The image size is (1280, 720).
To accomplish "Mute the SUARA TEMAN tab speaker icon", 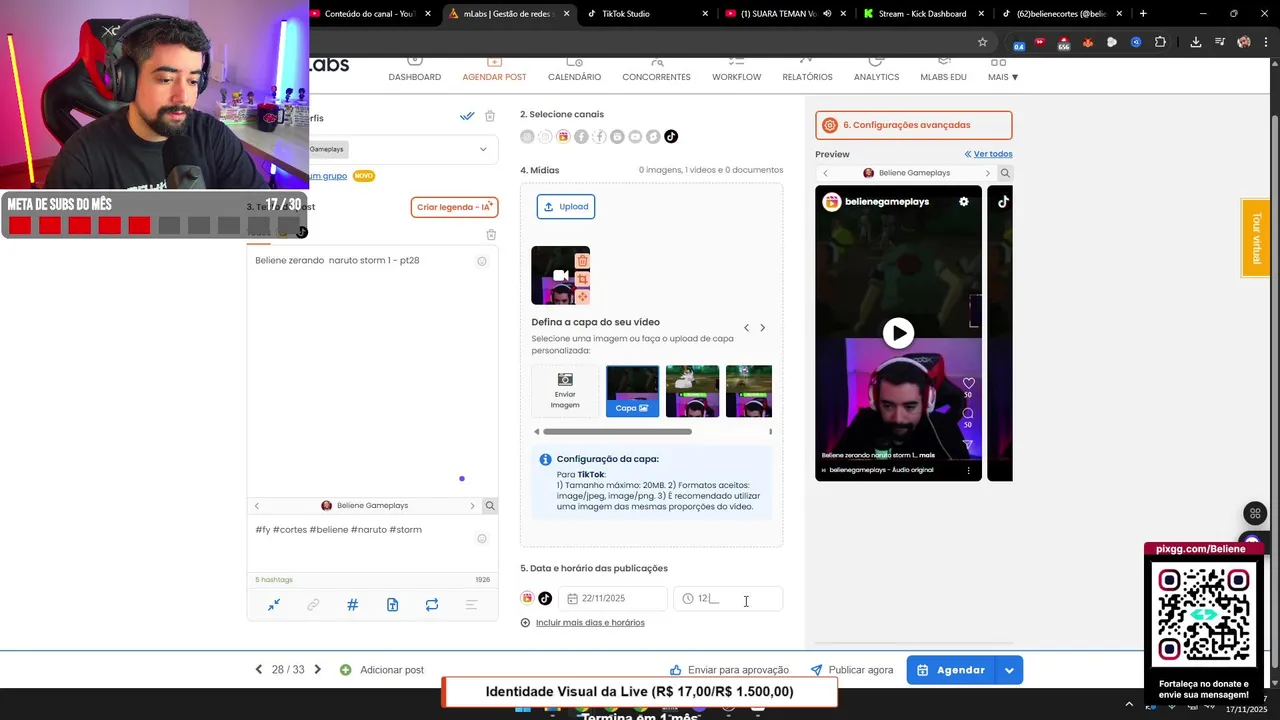I will pos(826,14).
